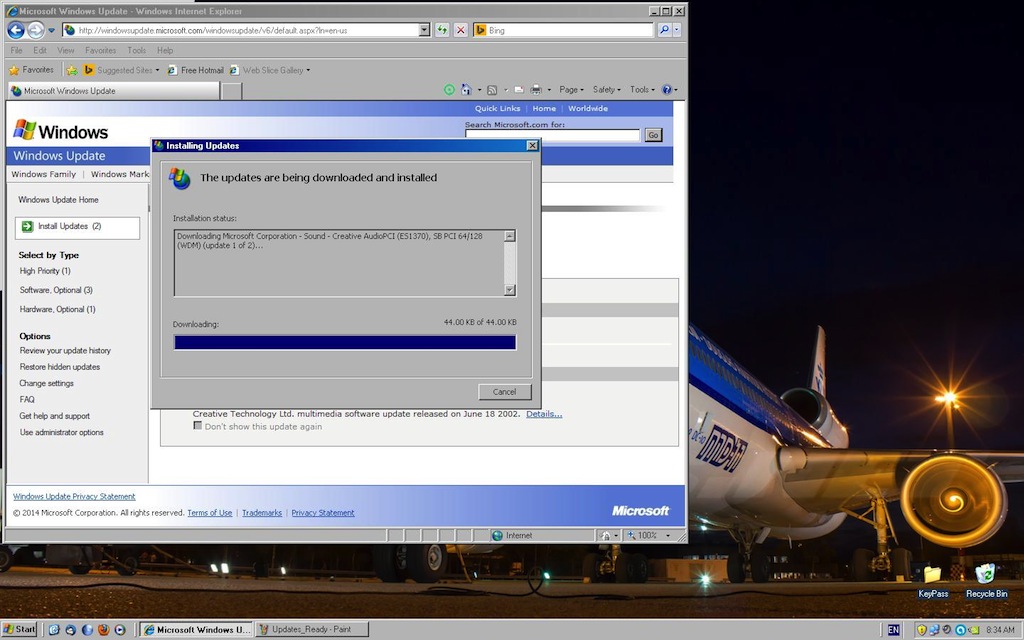Open the Help menu
This screenshot has width=1024, height=640.
165,50
